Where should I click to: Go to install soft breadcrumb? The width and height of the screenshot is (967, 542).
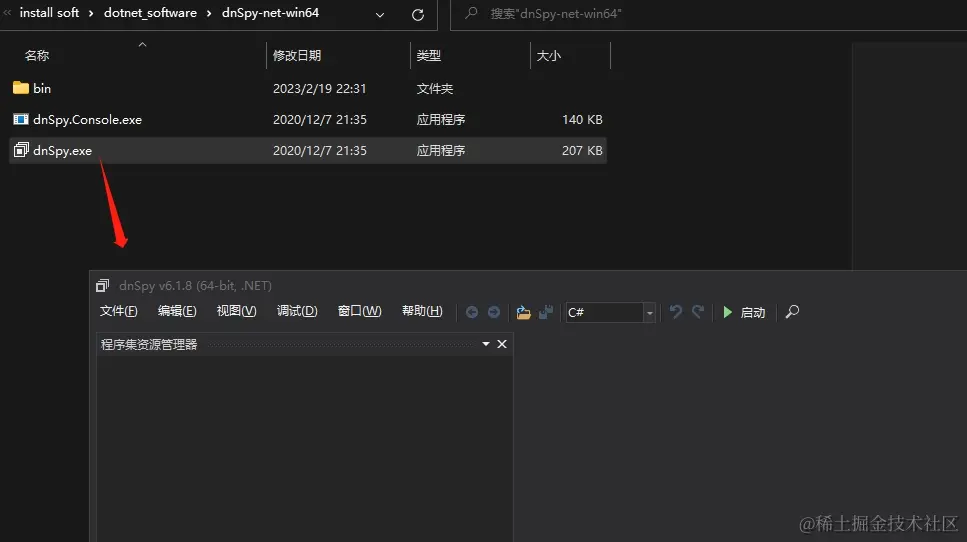(49, 13)
